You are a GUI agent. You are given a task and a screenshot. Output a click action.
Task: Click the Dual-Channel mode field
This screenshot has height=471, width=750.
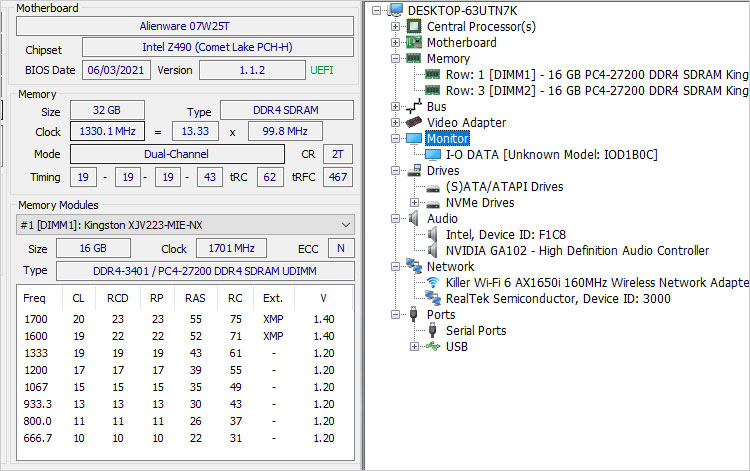(177, 154)
